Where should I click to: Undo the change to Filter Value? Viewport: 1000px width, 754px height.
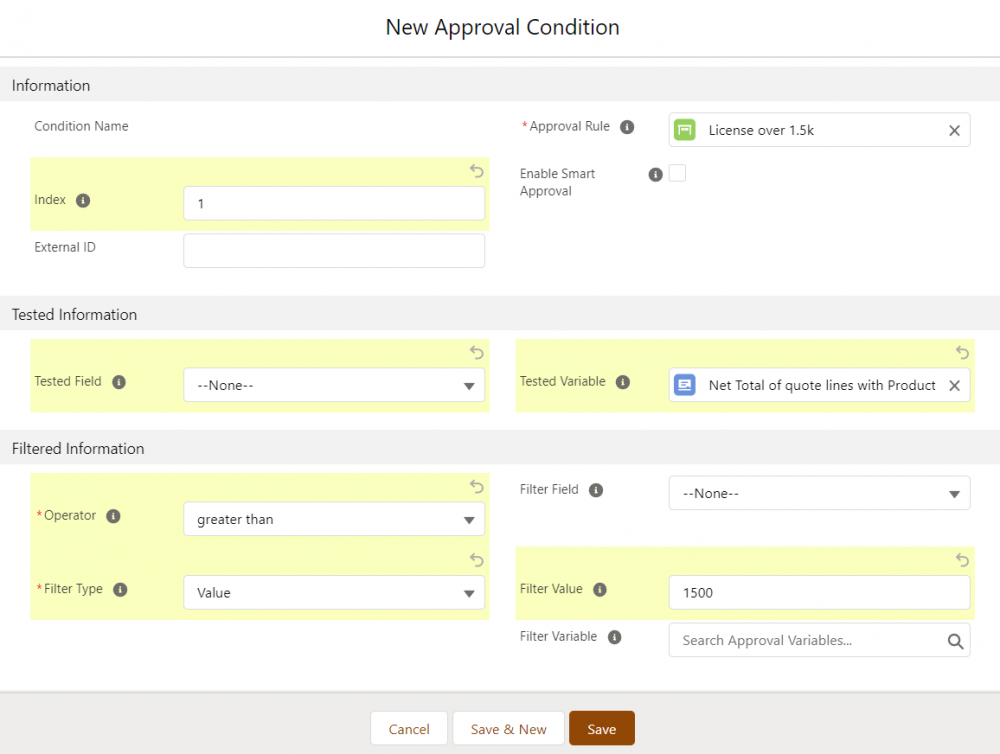click(962, 560)
